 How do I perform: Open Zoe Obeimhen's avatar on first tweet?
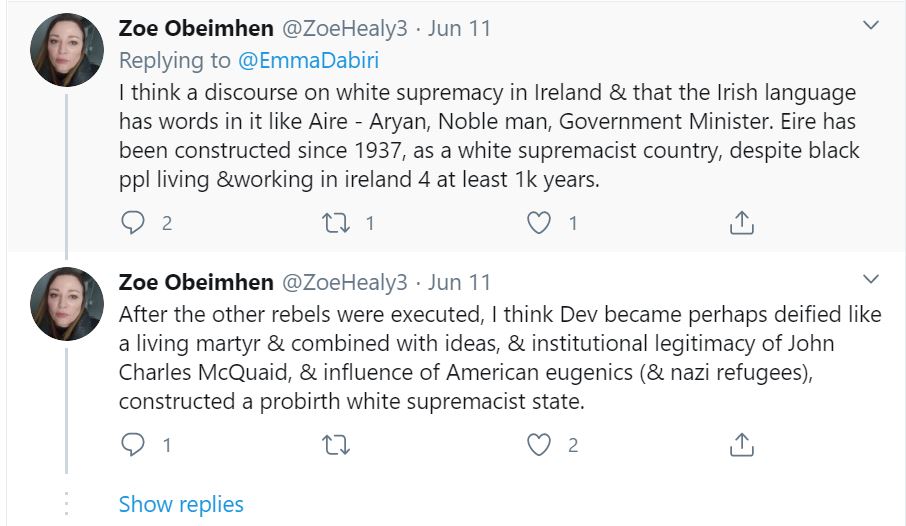tap(67, 50)
